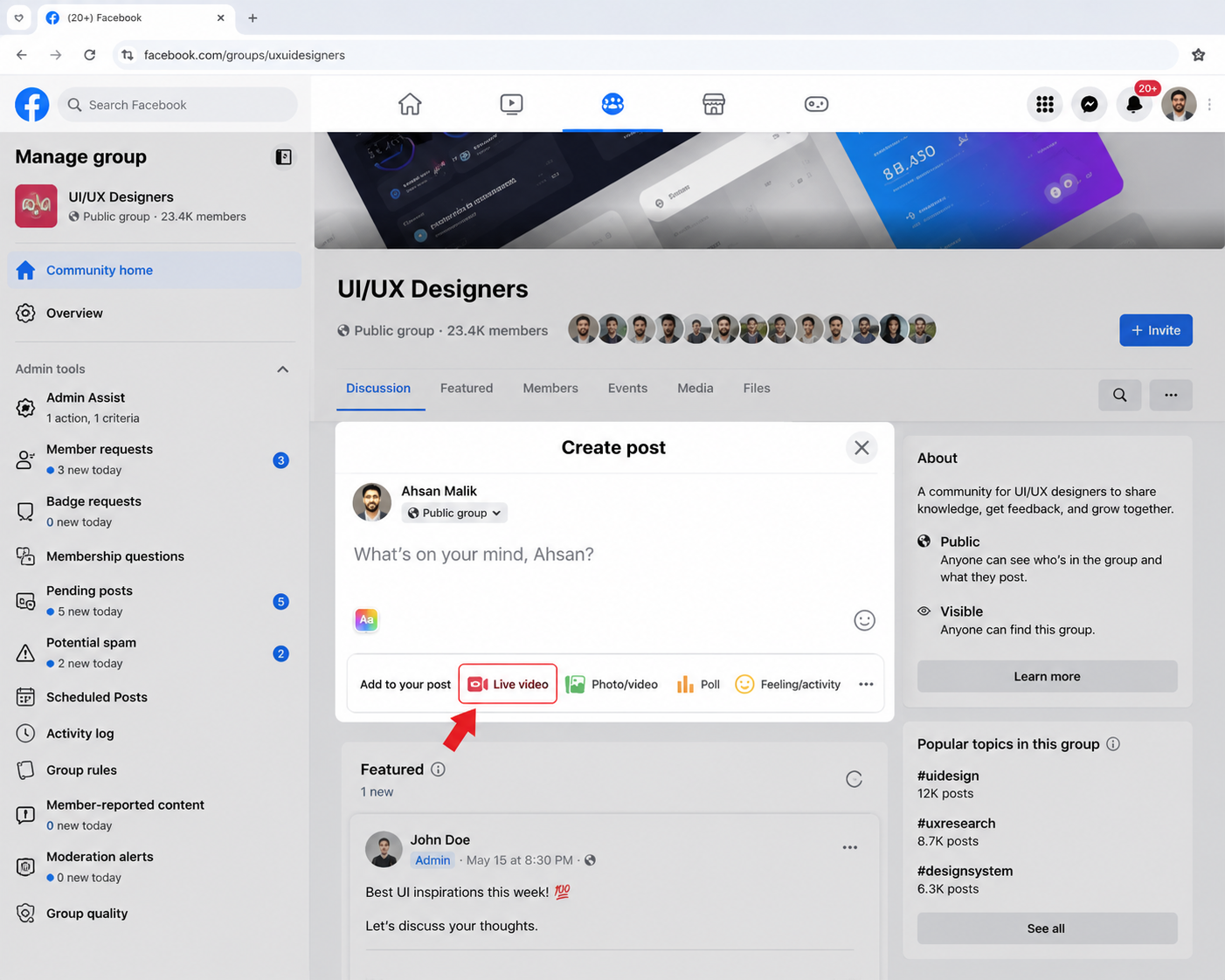Collapse the Admin tools section
The image size is (1225, 980).
tap(283, 369)
